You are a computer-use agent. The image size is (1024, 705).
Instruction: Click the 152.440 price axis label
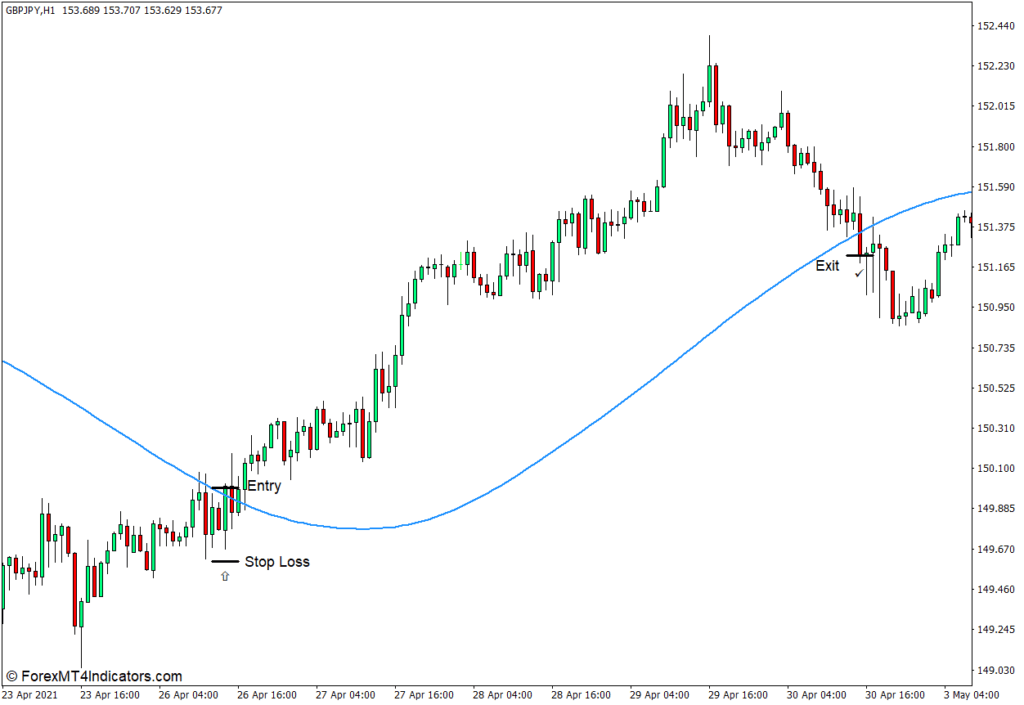pos(998,26)
